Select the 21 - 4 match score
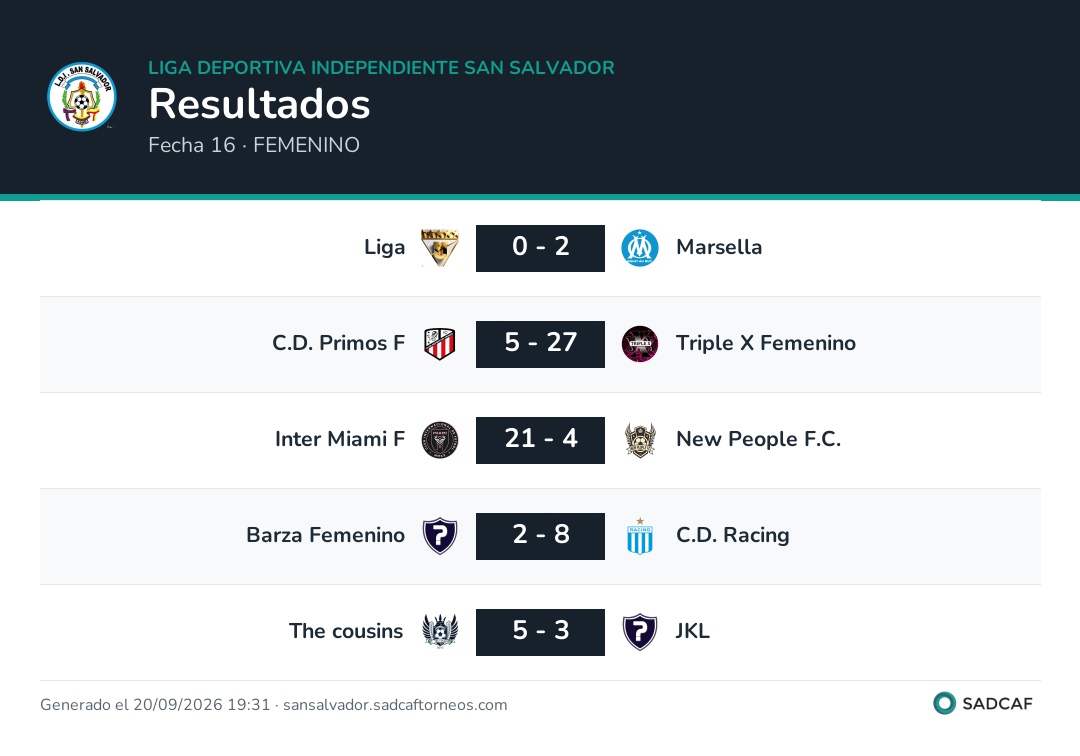Image resolution: width=1080 pixels, height=756 pixels. tap(540, 440)
